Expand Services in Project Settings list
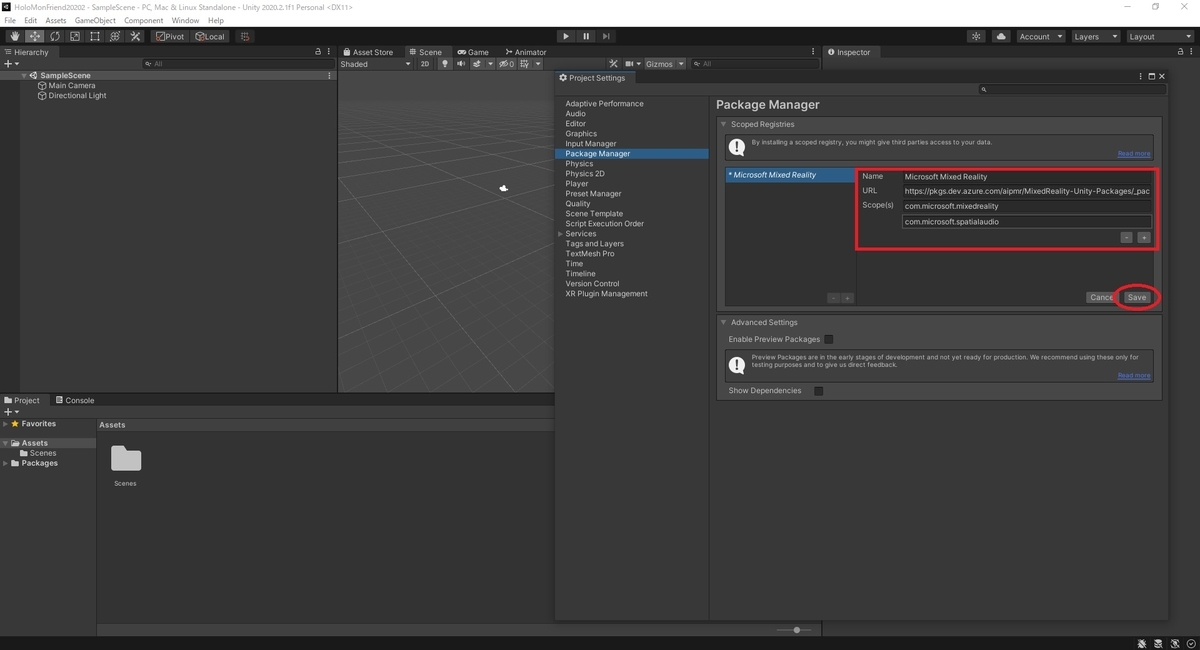Viewport: 1200px width, 650px height. pos(561,234)
